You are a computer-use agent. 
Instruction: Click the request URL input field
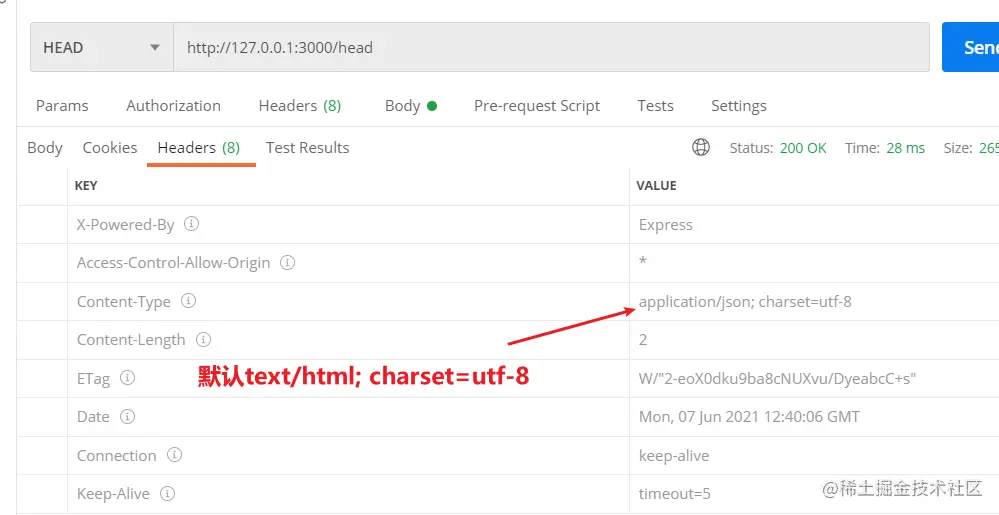click(x=550, y=47)
